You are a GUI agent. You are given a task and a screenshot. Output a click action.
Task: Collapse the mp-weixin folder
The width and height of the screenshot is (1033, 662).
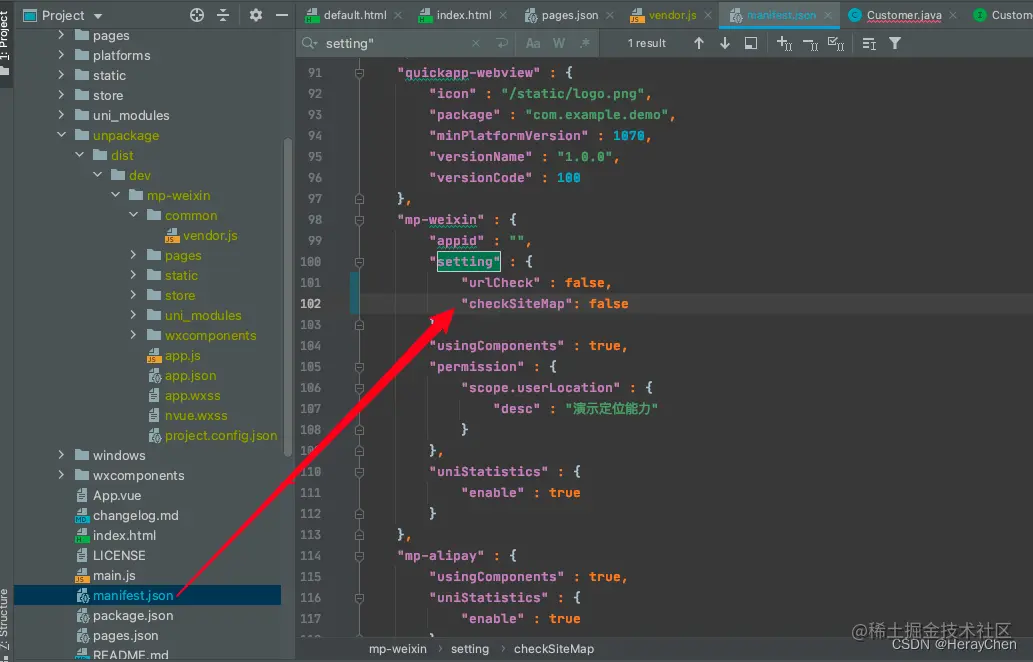click(115, 195)
